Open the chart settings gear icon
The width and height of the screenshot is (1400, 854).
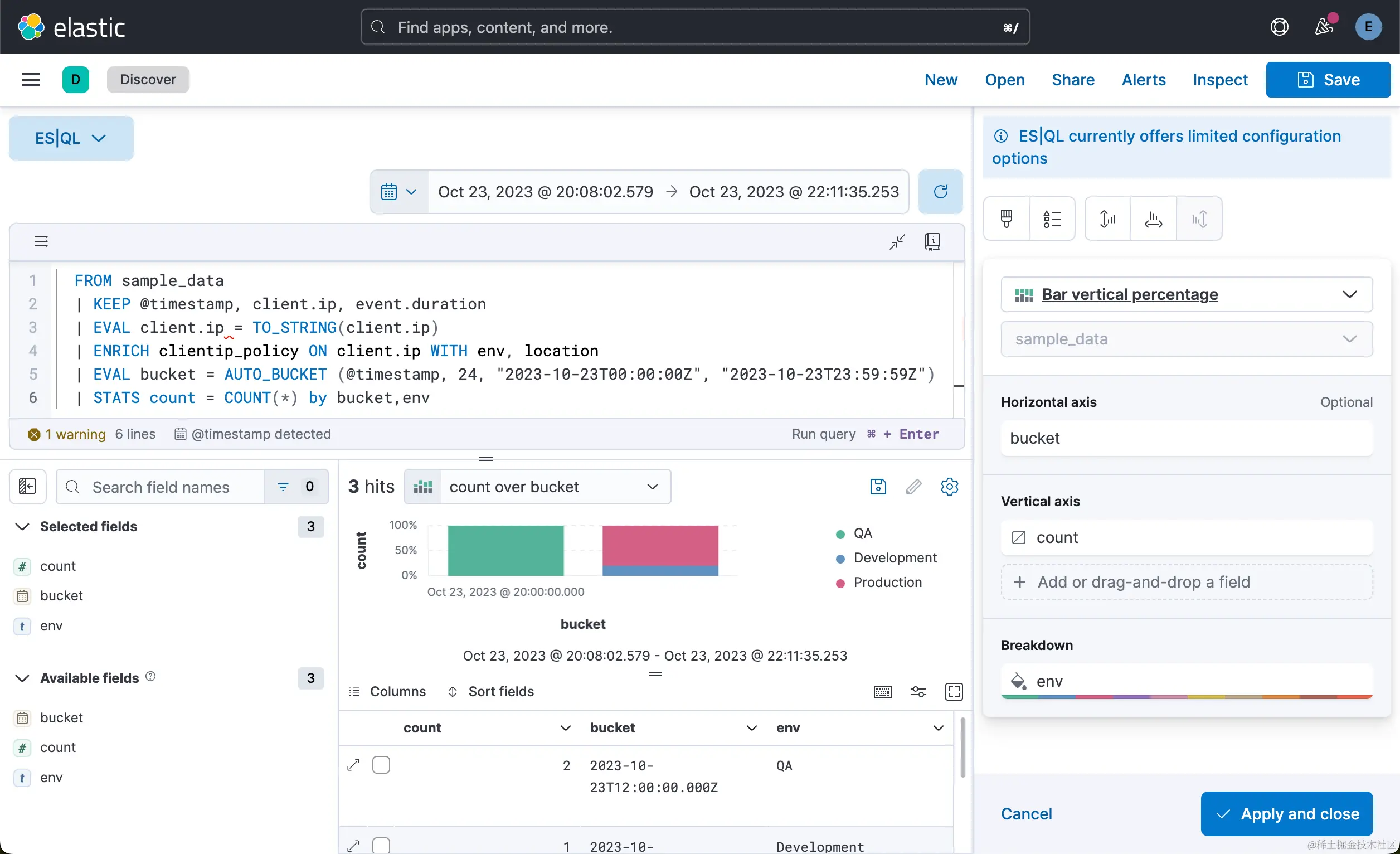point(949,487)
